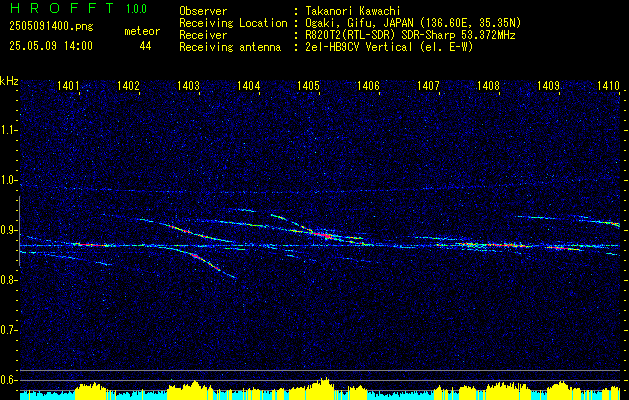Click the 1406 time marker
The width and height of the screenshot is (629, 400).
[x=368, y=85]
